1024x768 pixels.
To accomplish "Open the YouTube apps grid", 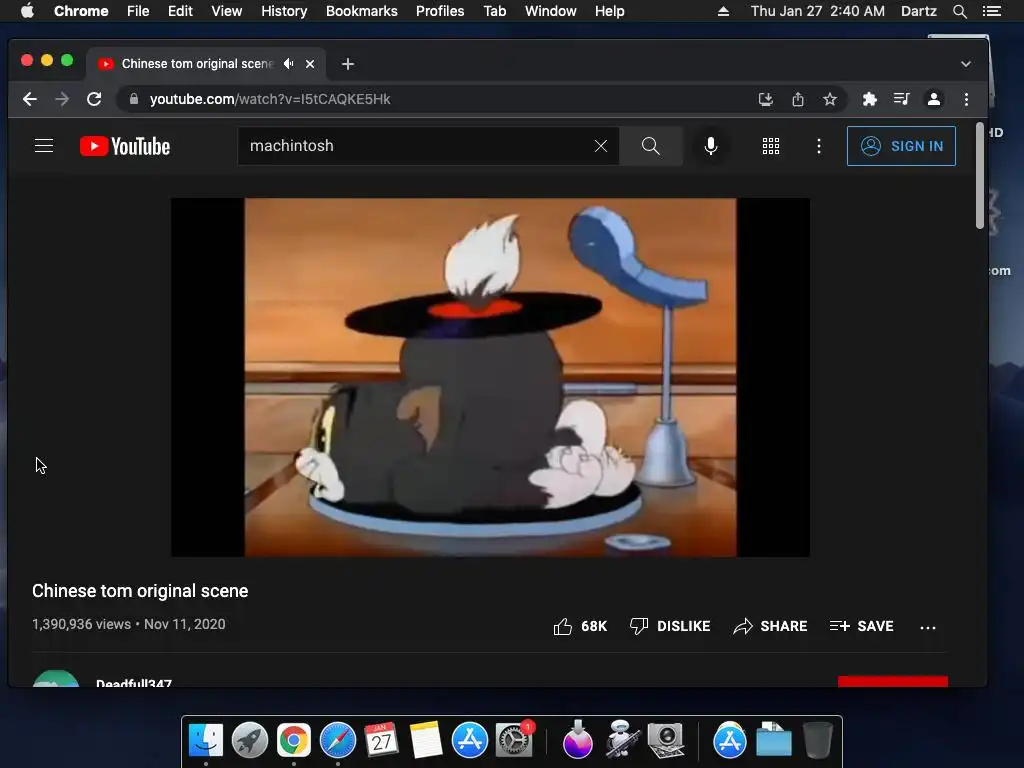I will (771, 146).
